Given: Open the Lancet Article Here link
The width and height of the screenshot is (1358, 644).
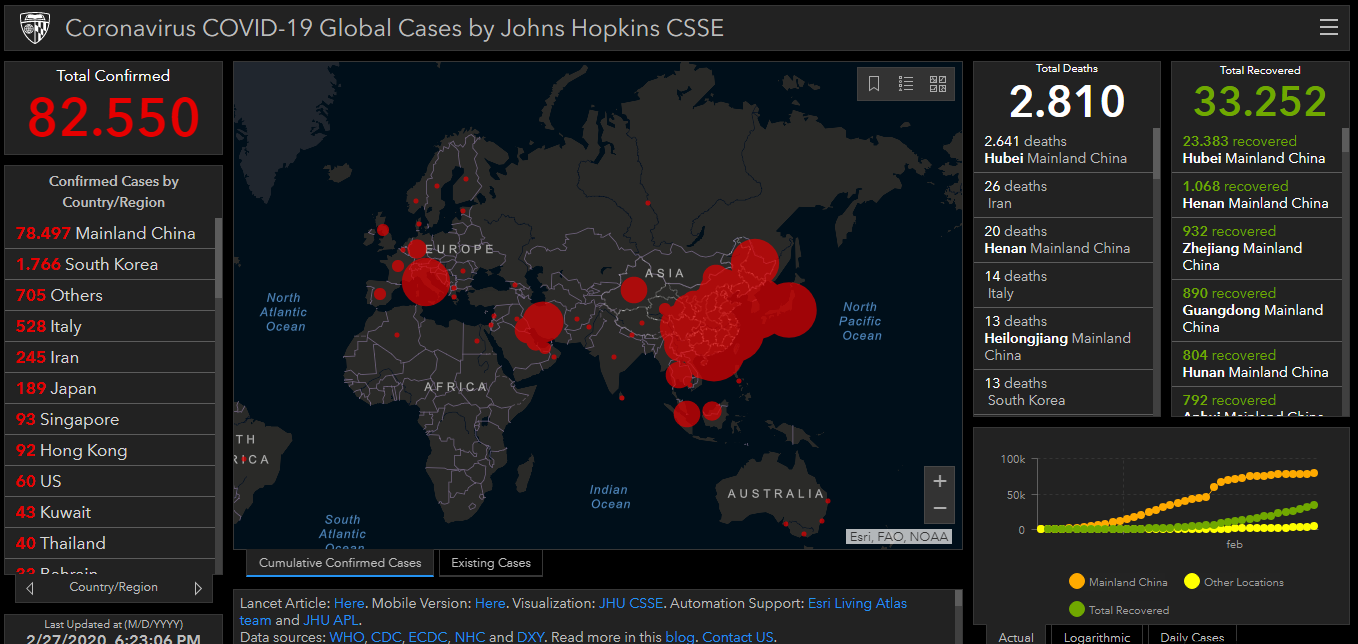Looking at the screenshot, I should point(349,603).
